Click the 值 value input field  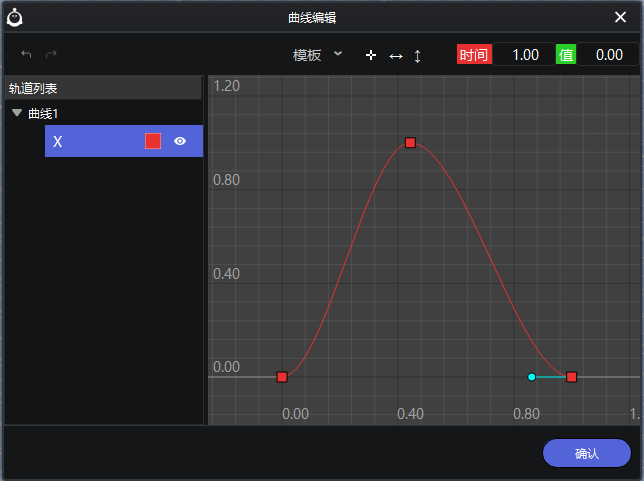click(x=608, y=55)
